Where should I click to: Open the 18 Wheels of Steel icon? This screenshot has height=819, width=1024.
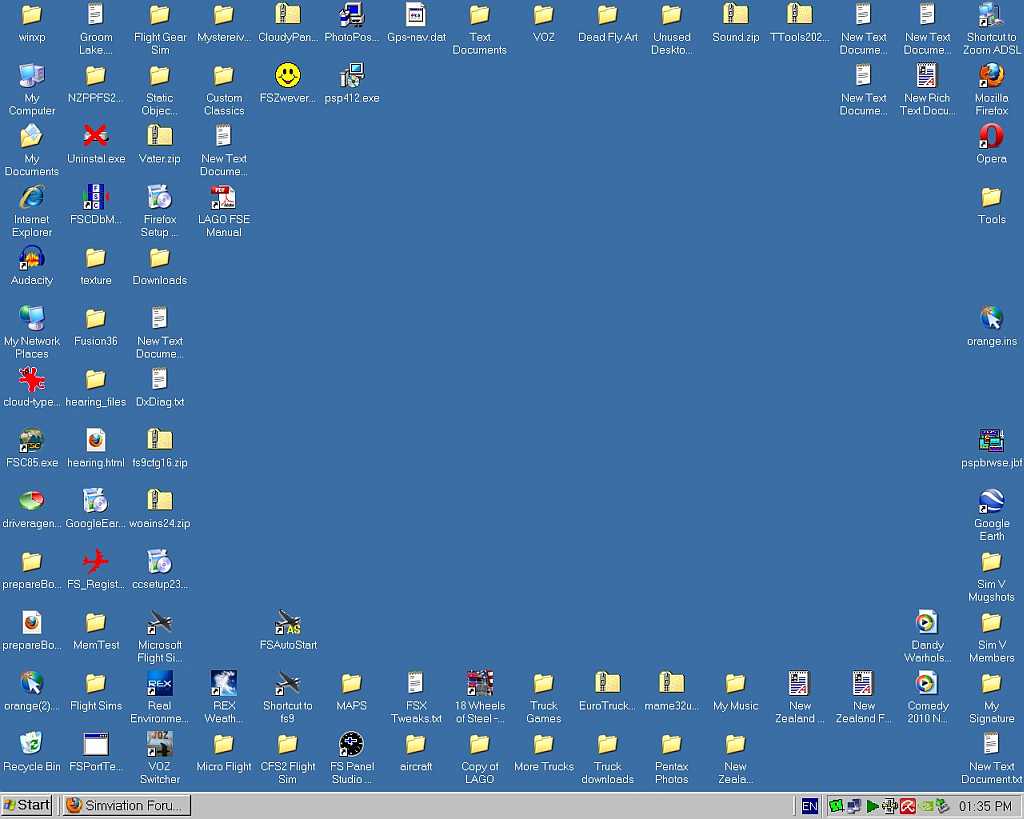tap(480, 684)
